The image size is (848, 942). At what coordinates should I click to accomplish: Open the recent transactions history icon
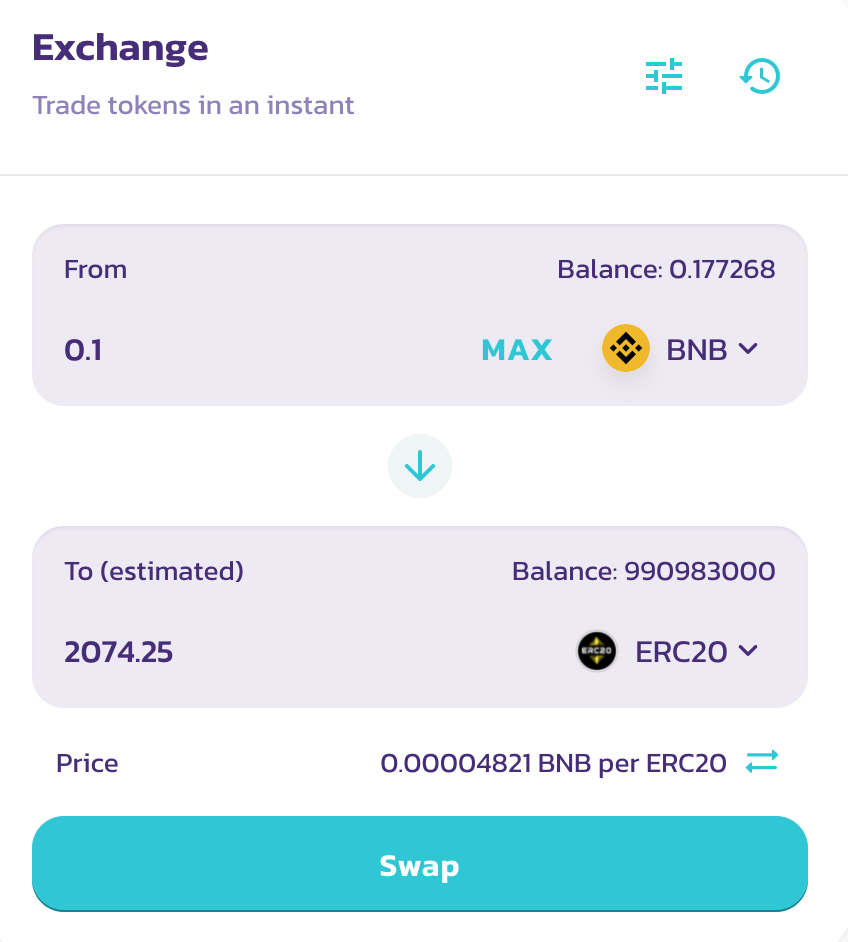pos(760,76)
